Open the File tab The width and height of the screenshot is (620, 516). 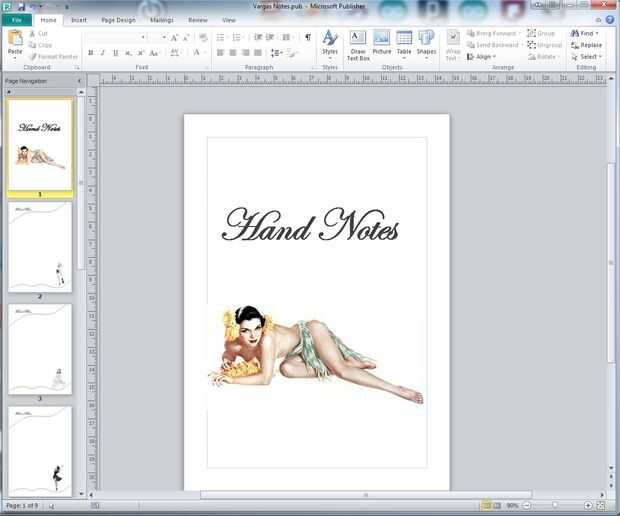pyautogui.click(x=17, y=20)
